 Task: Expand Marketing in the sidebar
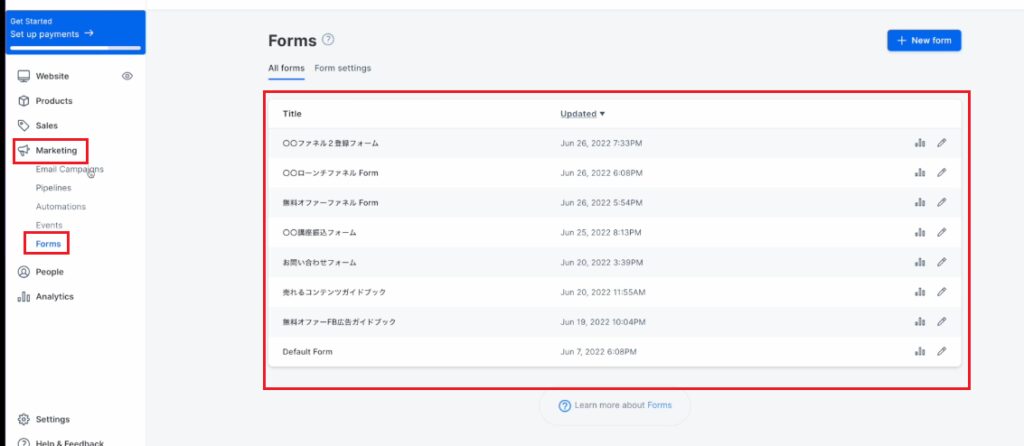(47, 150)
